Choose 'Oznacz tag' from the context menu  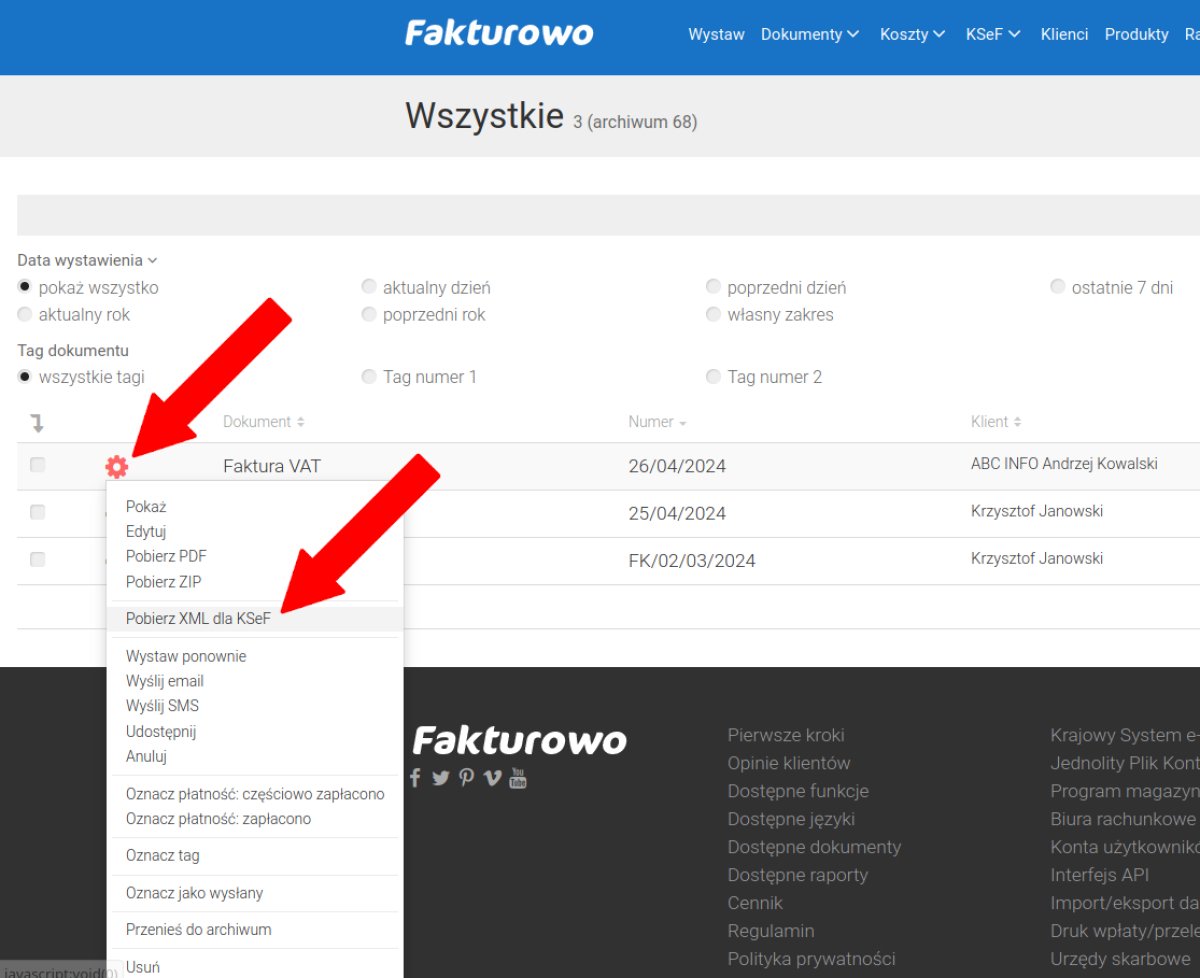163,856
